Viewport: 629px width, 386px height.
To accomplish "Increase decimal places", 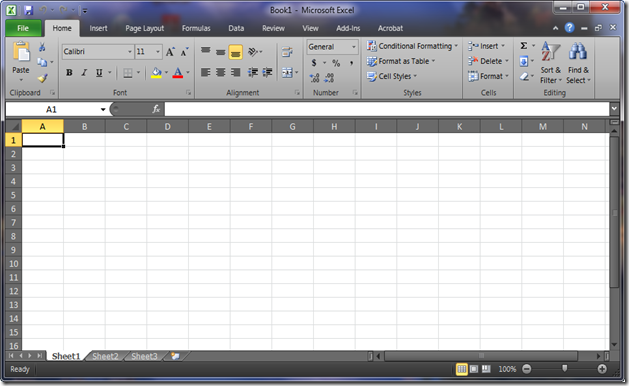I will click(314, 78).
